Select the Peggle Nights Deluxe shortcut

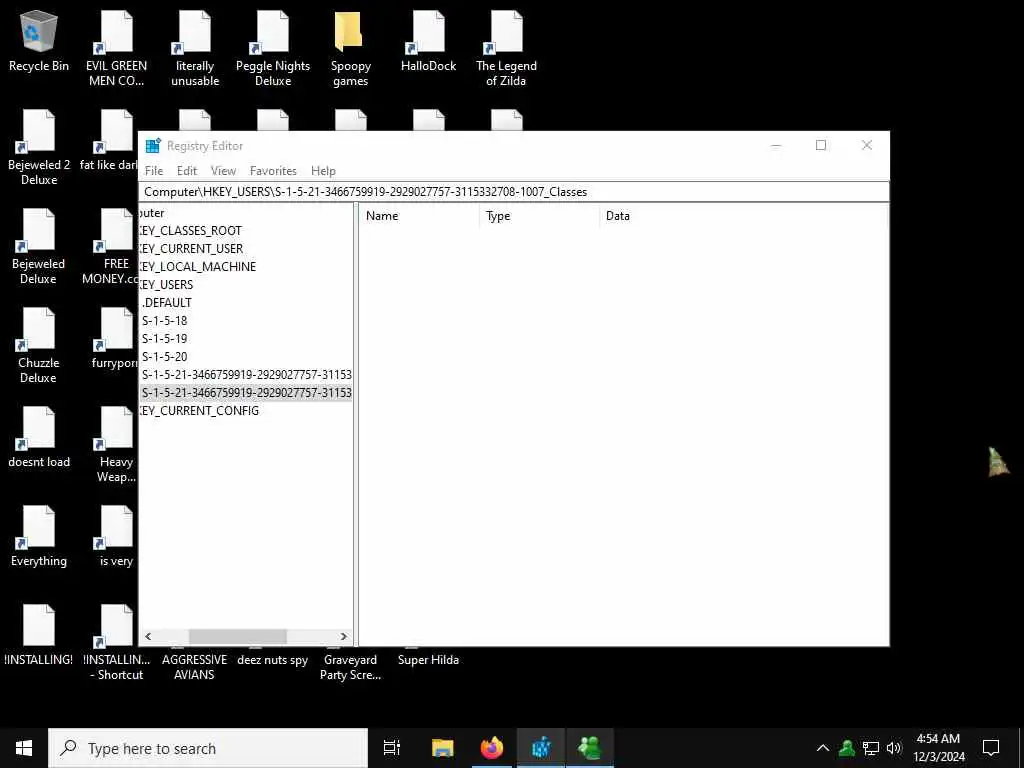273,49
